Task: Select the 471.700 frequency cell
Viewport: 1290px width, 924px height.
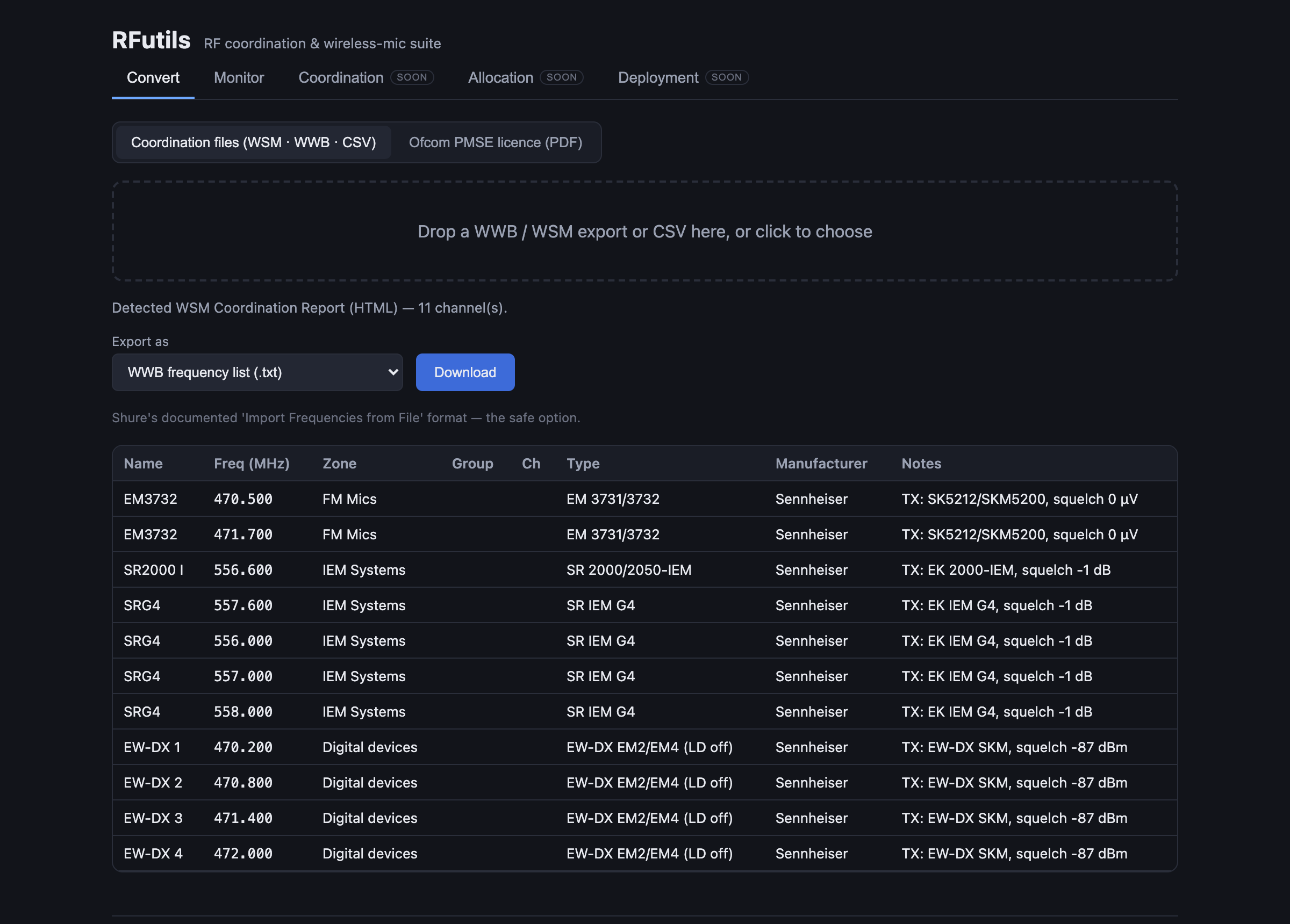Action: point(243,535)
